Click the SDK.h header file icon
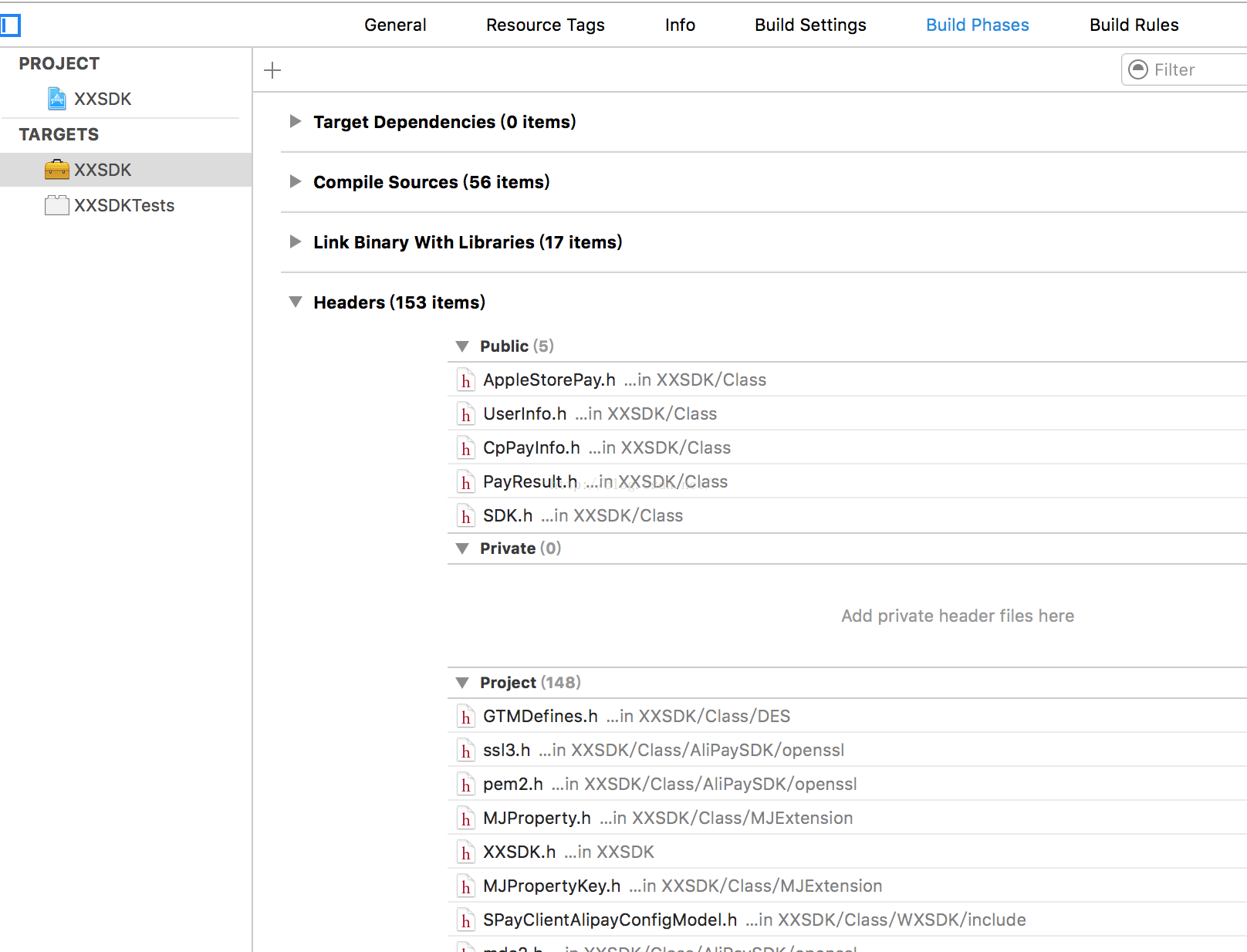The height and width of the screenshot is (952, 1247). pos(465,516)
